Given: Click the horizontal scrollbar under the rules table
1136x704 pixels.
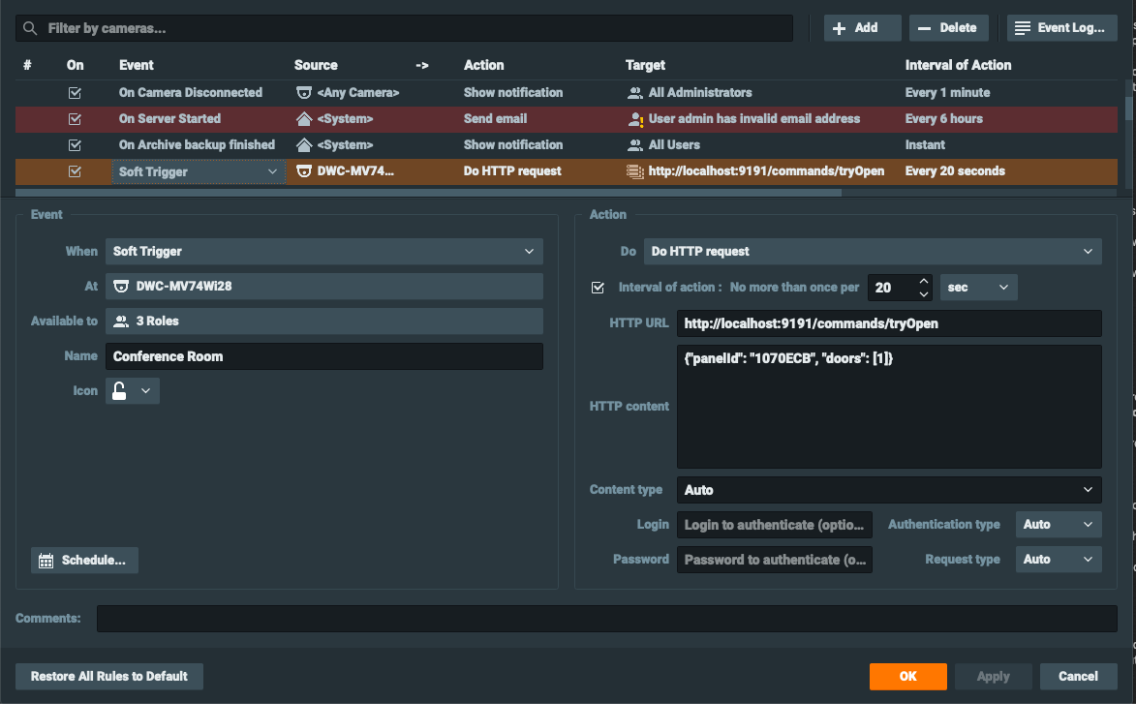Looking at the screenshot, I should (428, 193).
